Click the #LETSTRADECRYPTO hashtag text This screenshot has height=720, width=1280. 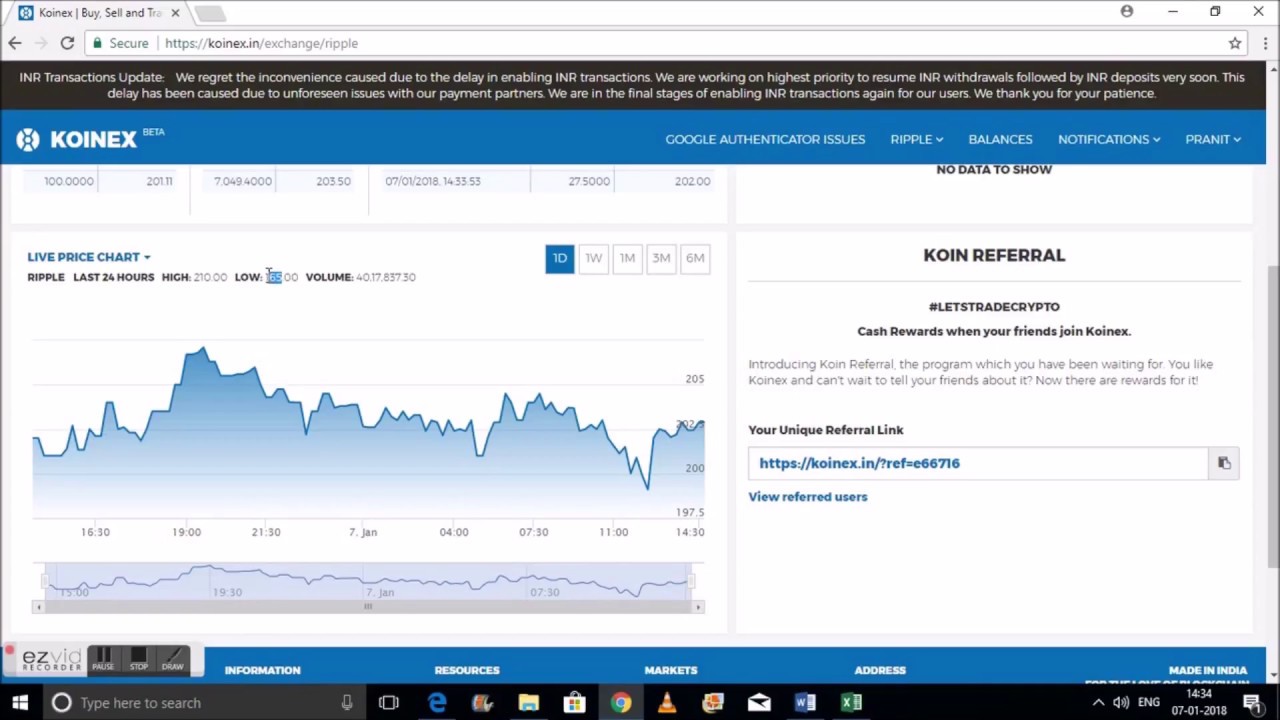click(994, 307)
